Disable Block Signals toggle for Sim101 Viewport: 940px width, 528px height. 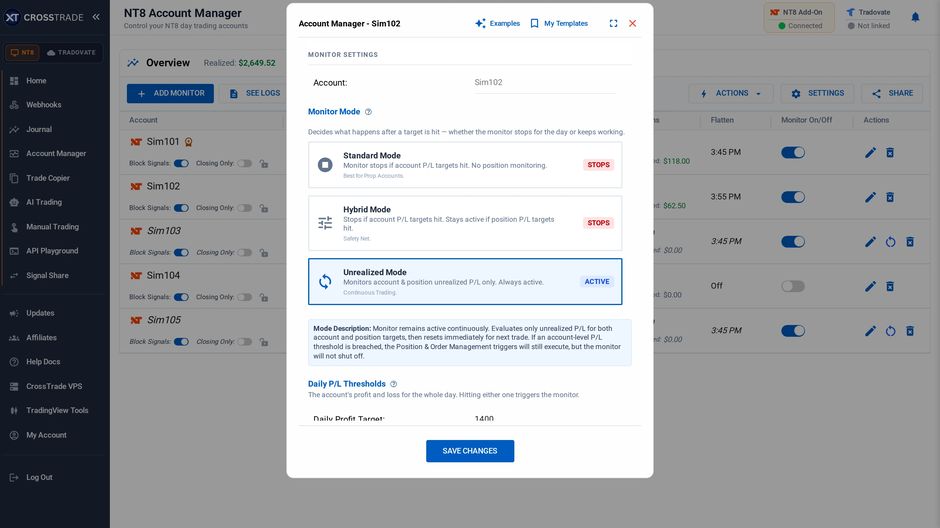click(181, 164)
